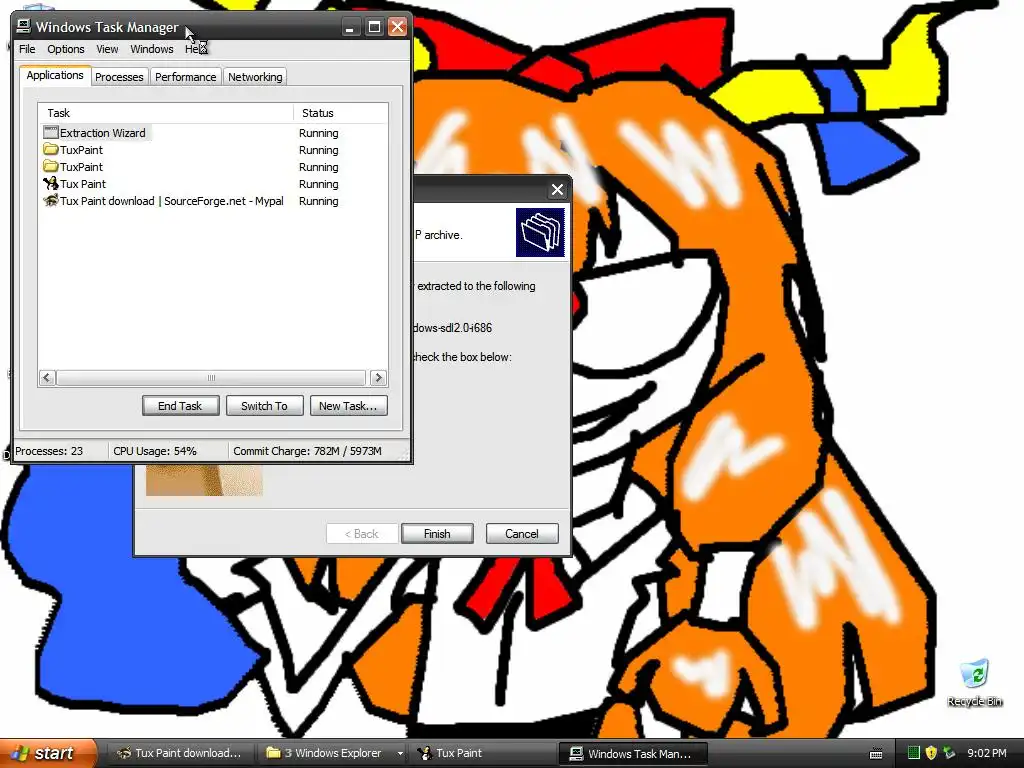Click Finish in the Extraction Wizard
The image size is (1024, 768).
[x=437, y=534]
